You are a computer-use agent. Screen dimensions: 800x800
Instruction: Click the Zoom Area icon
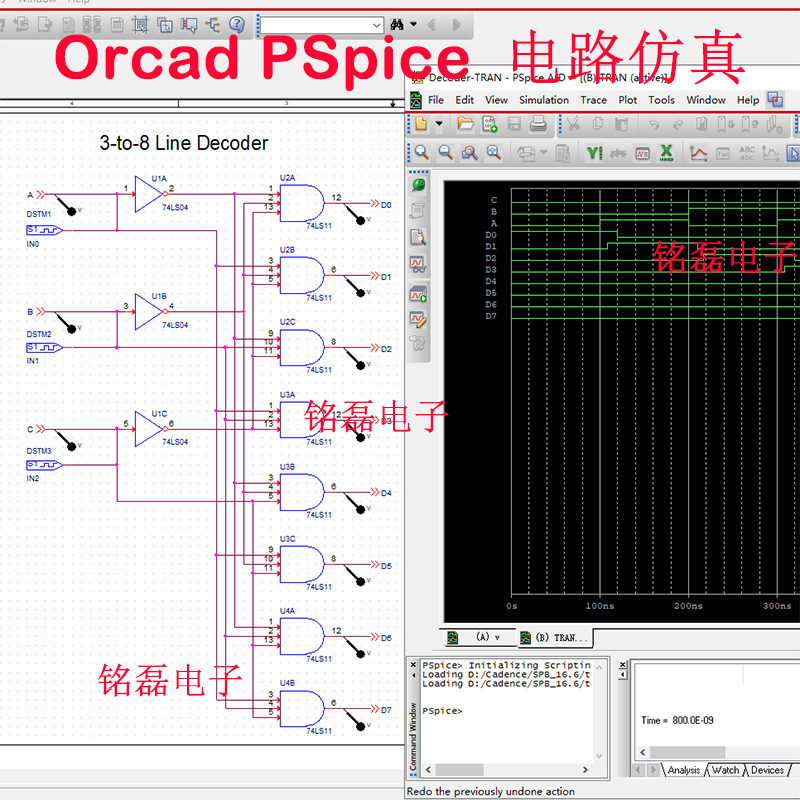[469, 153]
